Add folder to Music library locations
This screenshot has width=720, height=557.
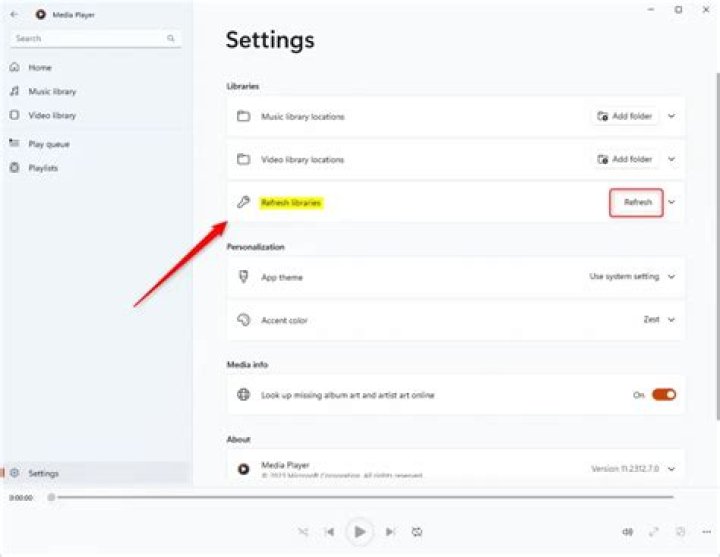point(624,116)
